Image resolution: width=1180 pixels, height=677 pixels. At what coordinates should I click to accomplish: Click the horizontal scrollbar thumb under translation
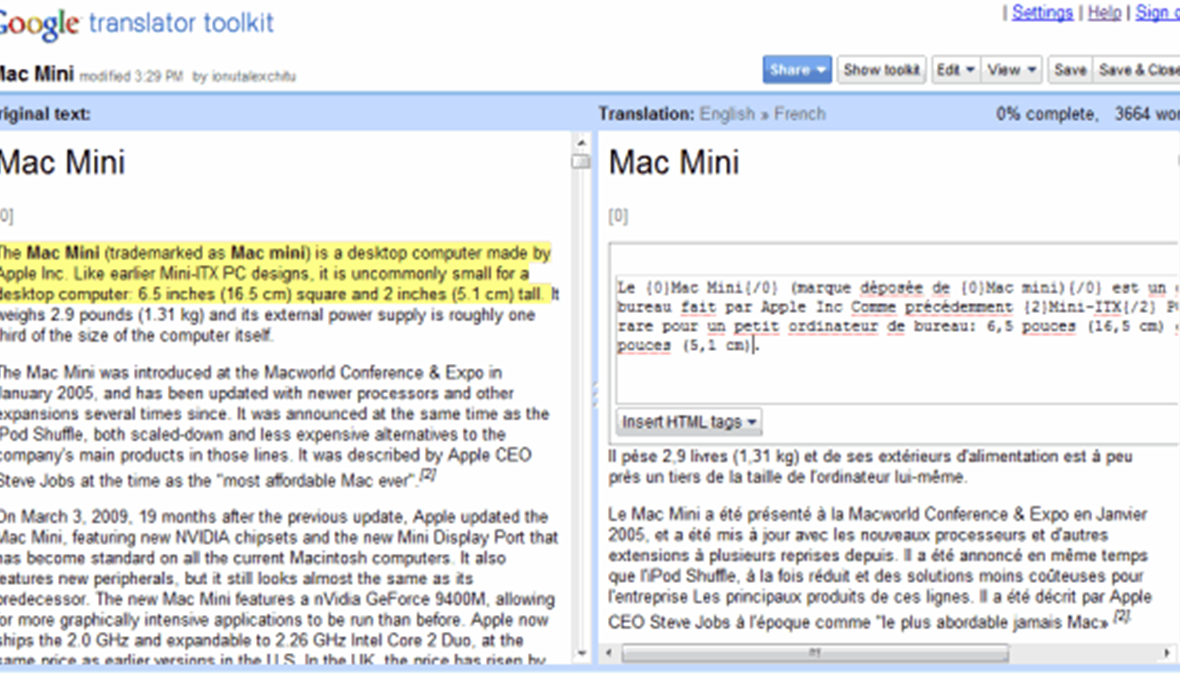tap(814, 653)
